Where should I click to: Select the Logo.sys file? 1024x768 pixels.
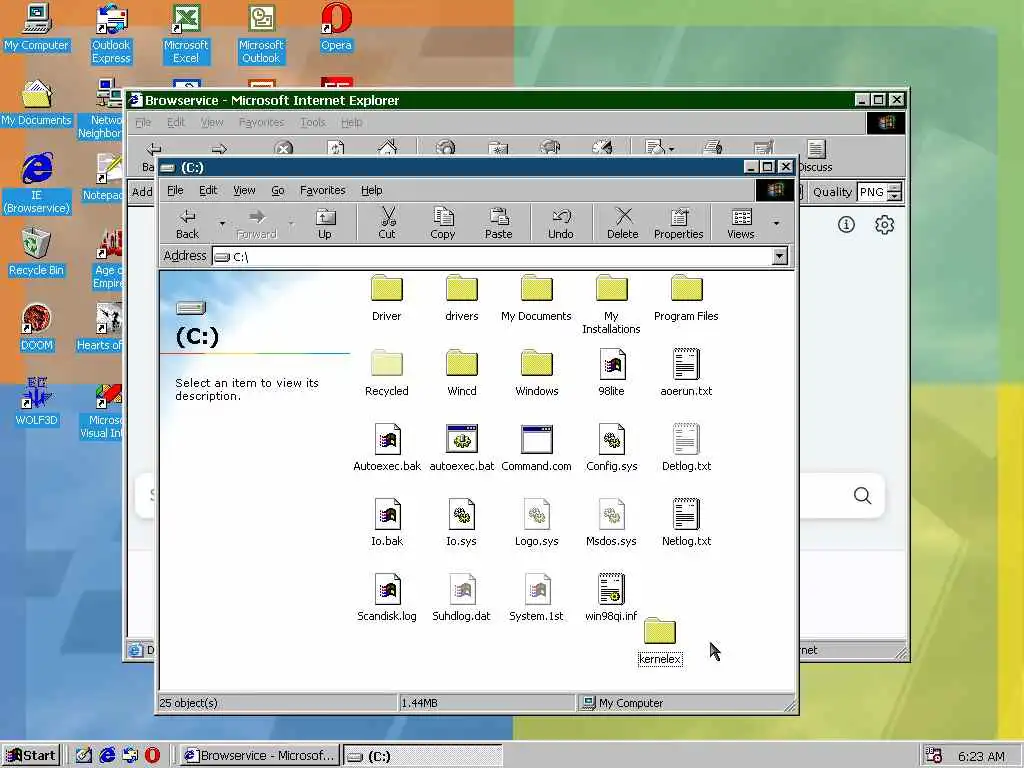537,523
